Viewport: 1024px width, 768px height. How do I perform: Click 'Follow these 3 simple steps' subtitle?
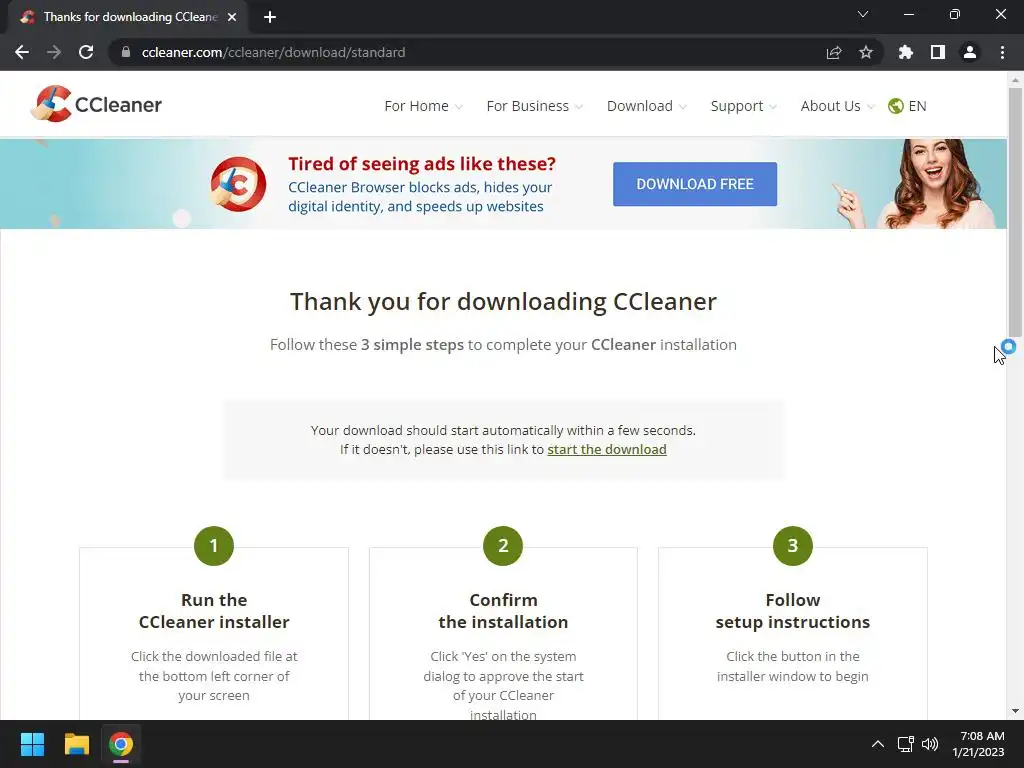point(503,345)
